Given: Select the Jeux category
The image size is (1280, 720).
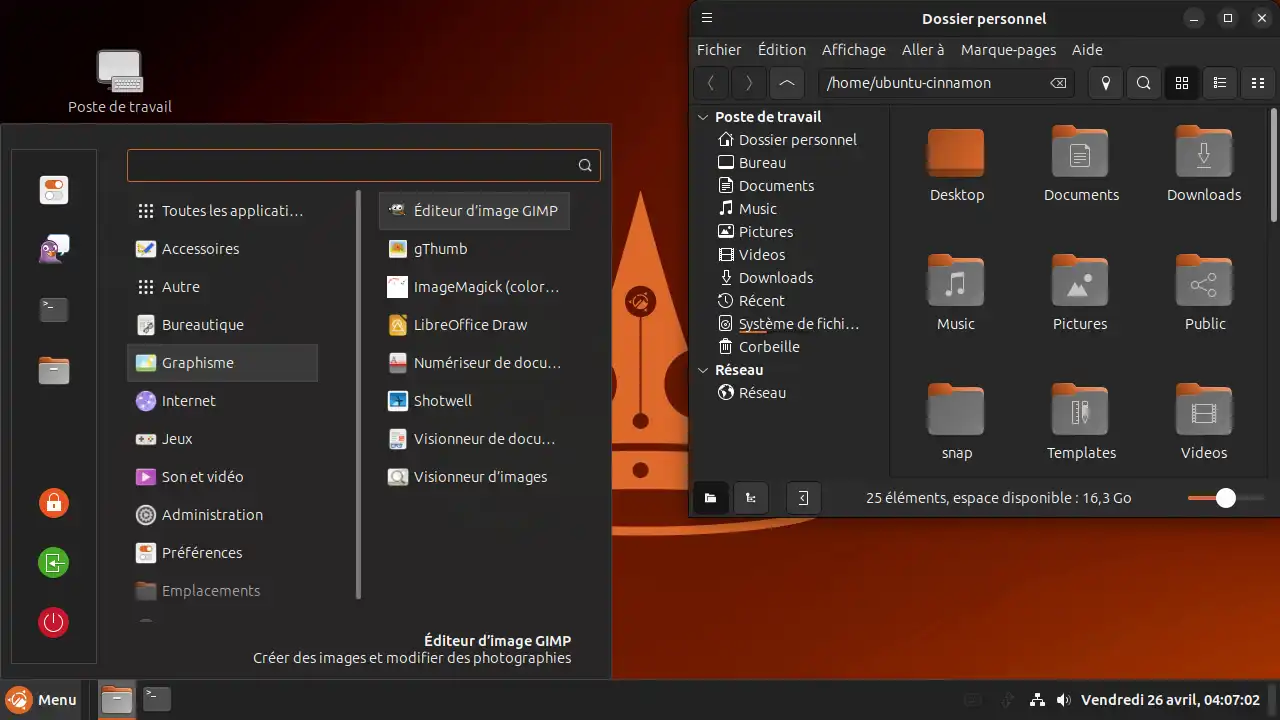Looking at the screenshot, I should tap(222, 439).
